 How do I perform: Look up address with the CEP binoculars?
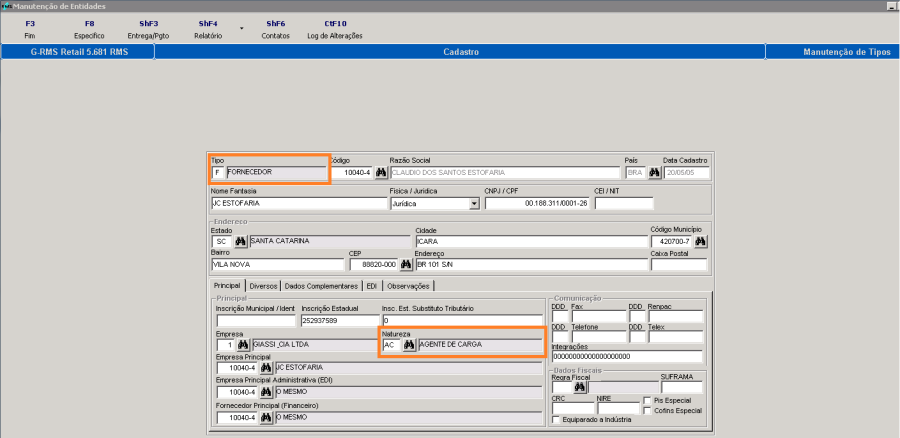pos(406,265)
